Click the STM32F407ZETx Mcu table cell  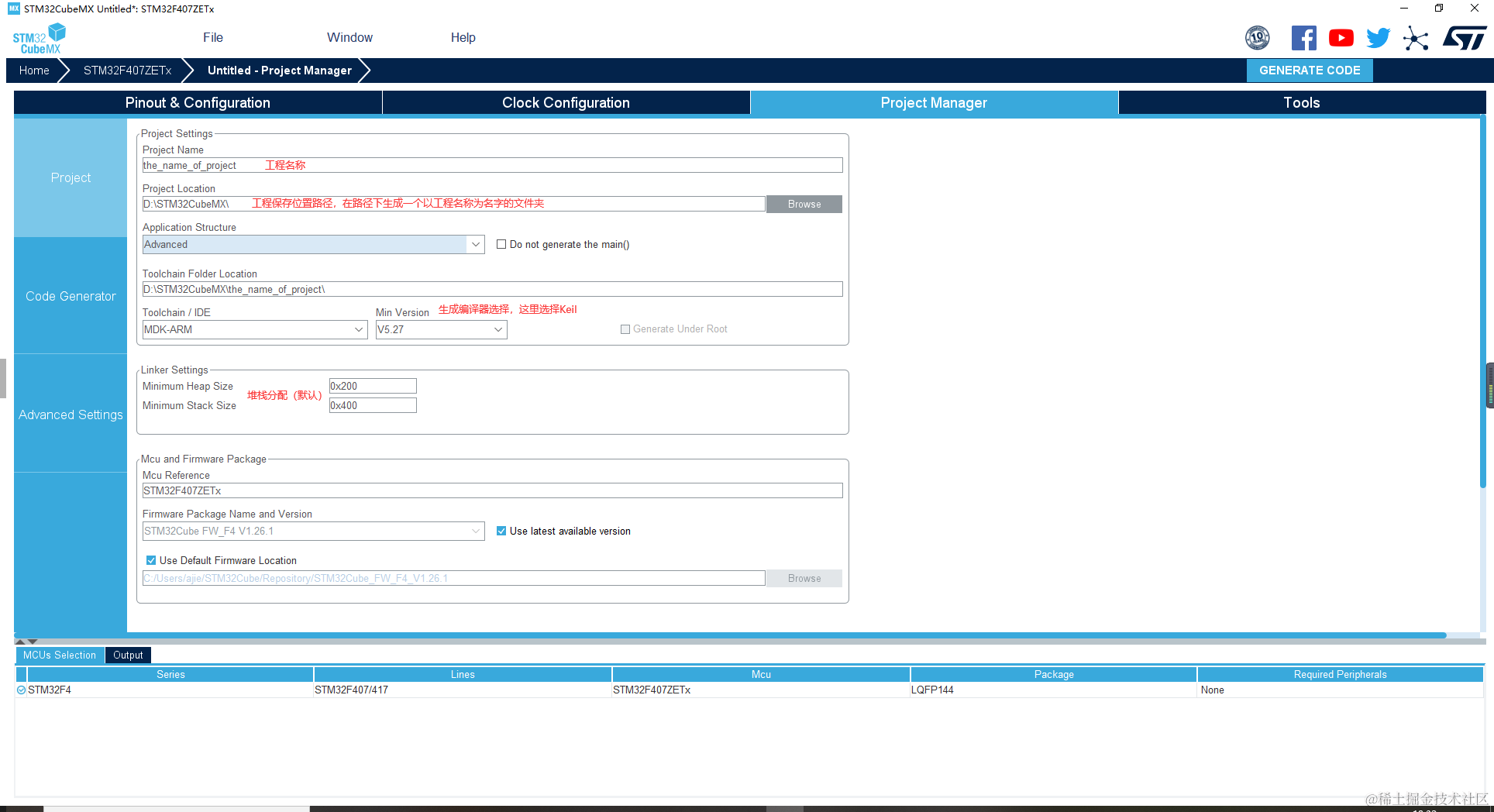[761, 690]
